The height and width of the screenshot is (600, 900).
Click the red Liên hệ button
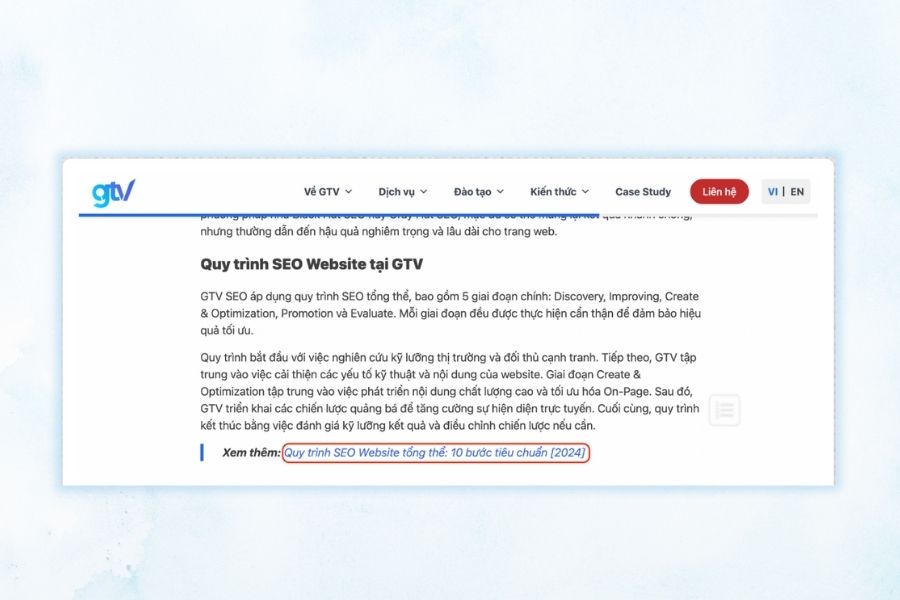719,191
